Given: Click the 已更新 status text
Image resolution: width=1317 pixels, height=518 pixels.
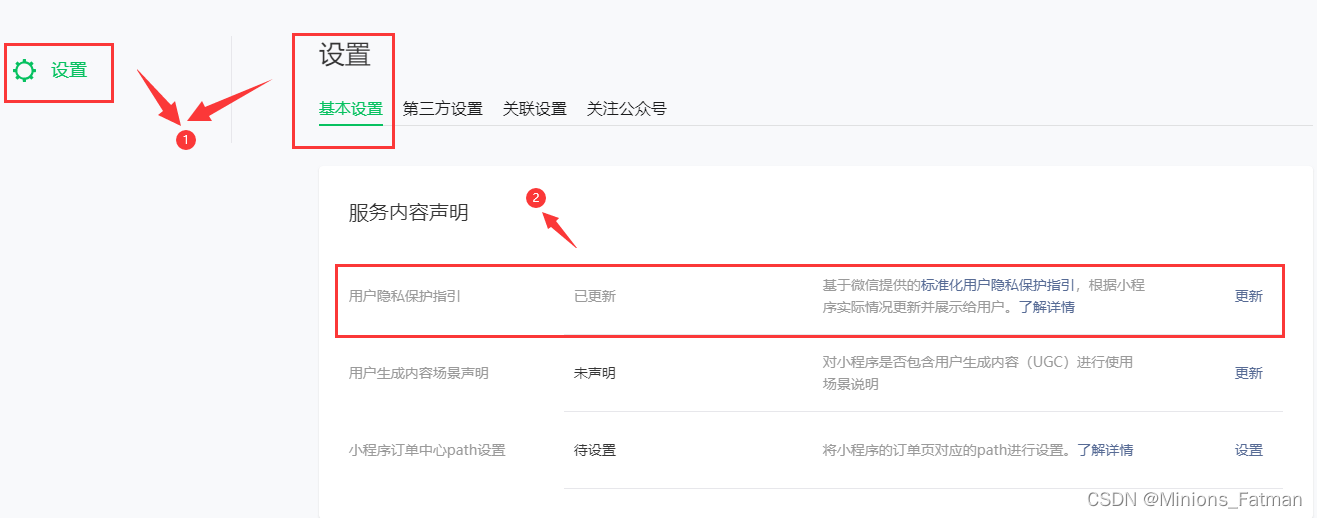Looking at the screenshot, I should tap(594, 296).
